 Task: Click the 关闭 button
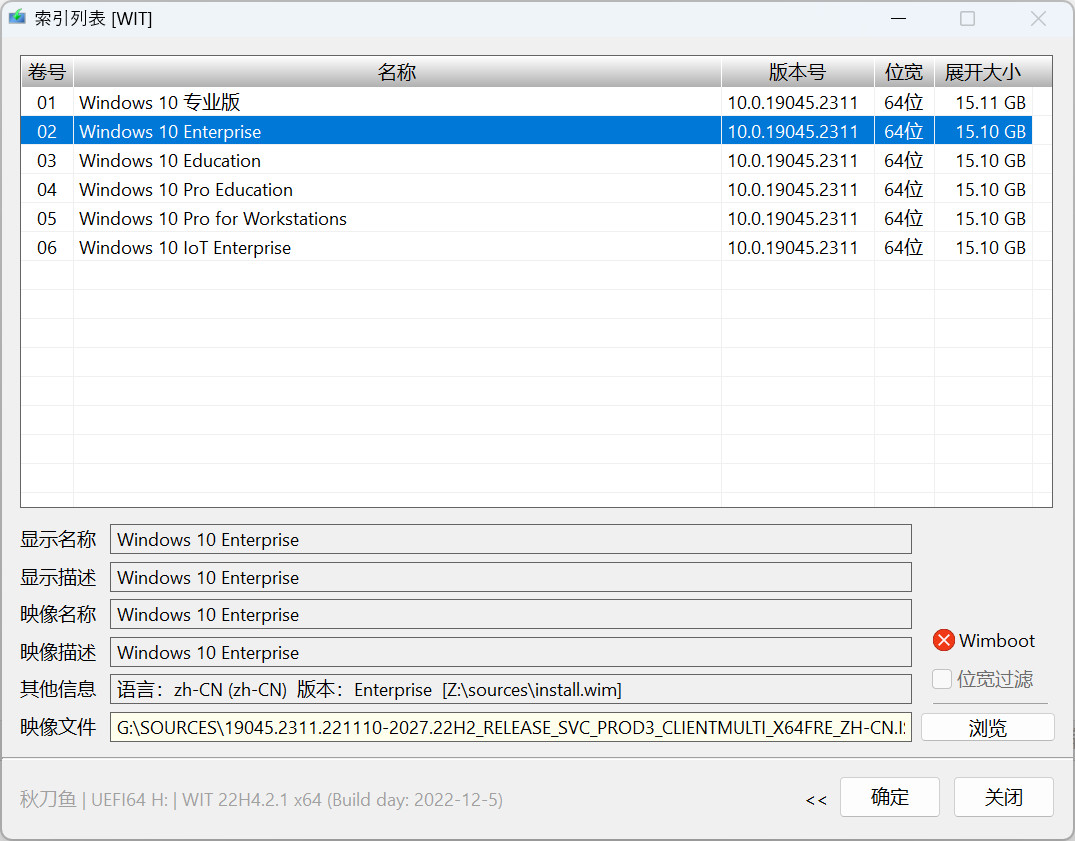[1003, 796]
